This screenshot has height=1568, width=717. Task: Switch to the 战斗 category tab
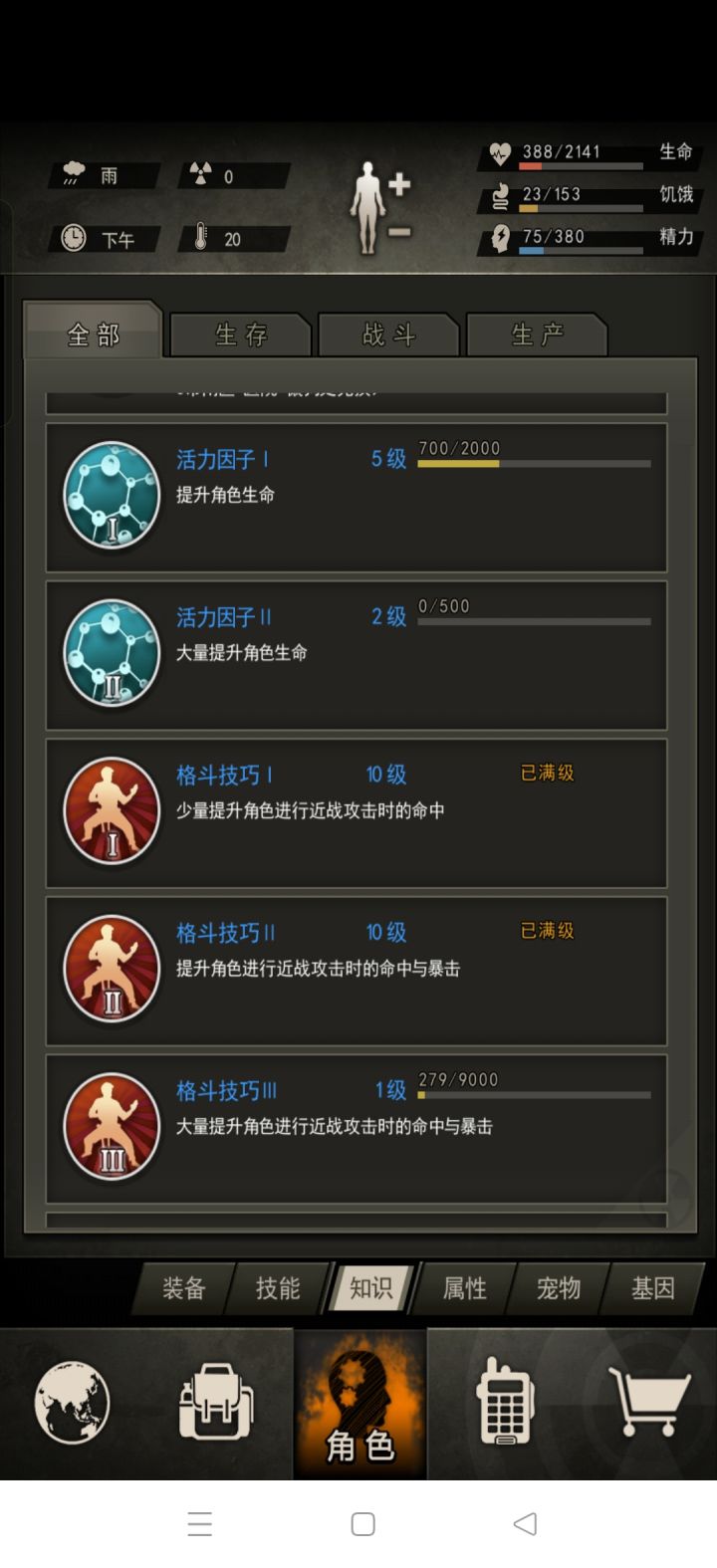click(388, 335)
